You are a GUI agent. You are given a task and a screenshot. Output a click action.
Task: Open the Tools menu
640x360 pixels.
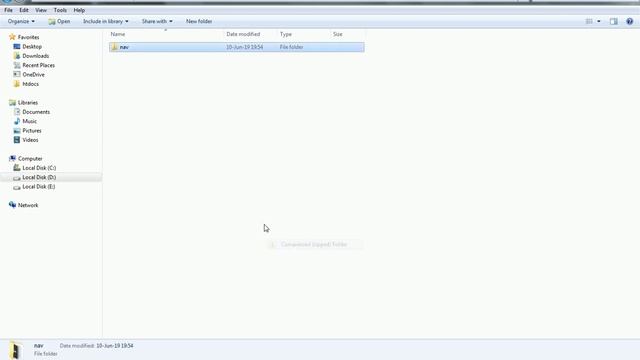click(x=60, y=10)
